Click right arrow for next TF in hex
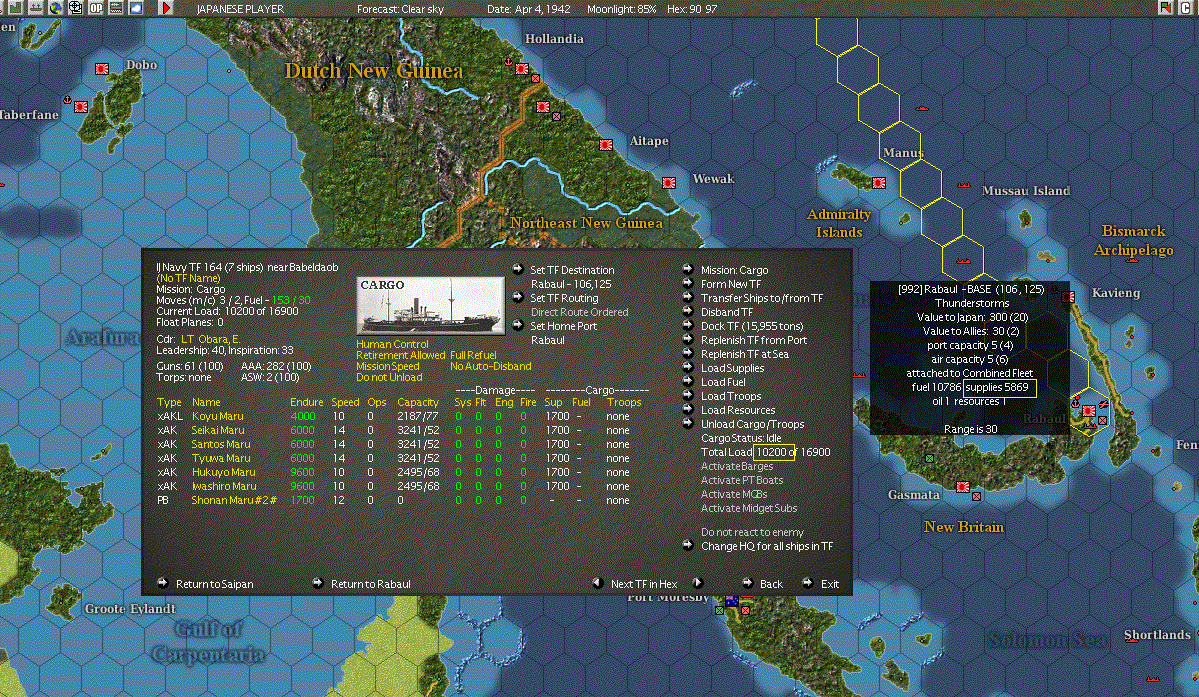The image size is (1199, 697). [x=697, y=582]
